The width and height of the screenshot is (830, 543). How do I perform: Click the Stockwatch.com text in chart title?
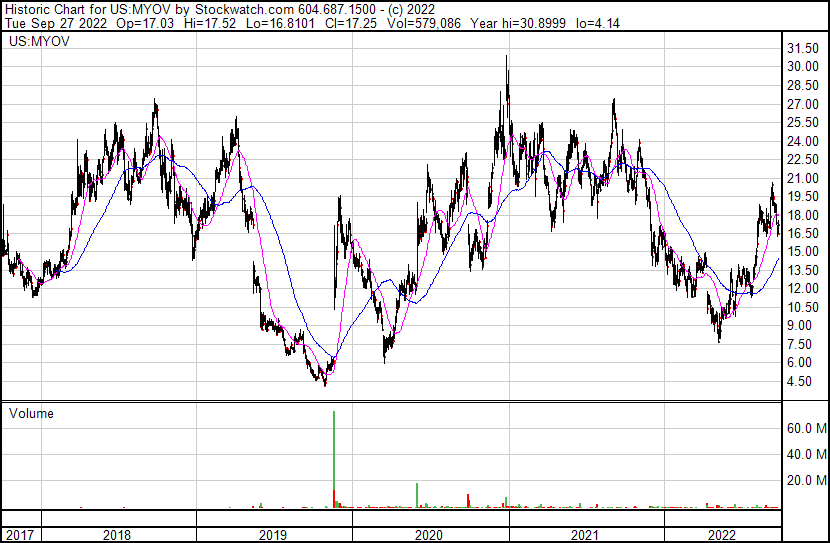pos(243,9)
